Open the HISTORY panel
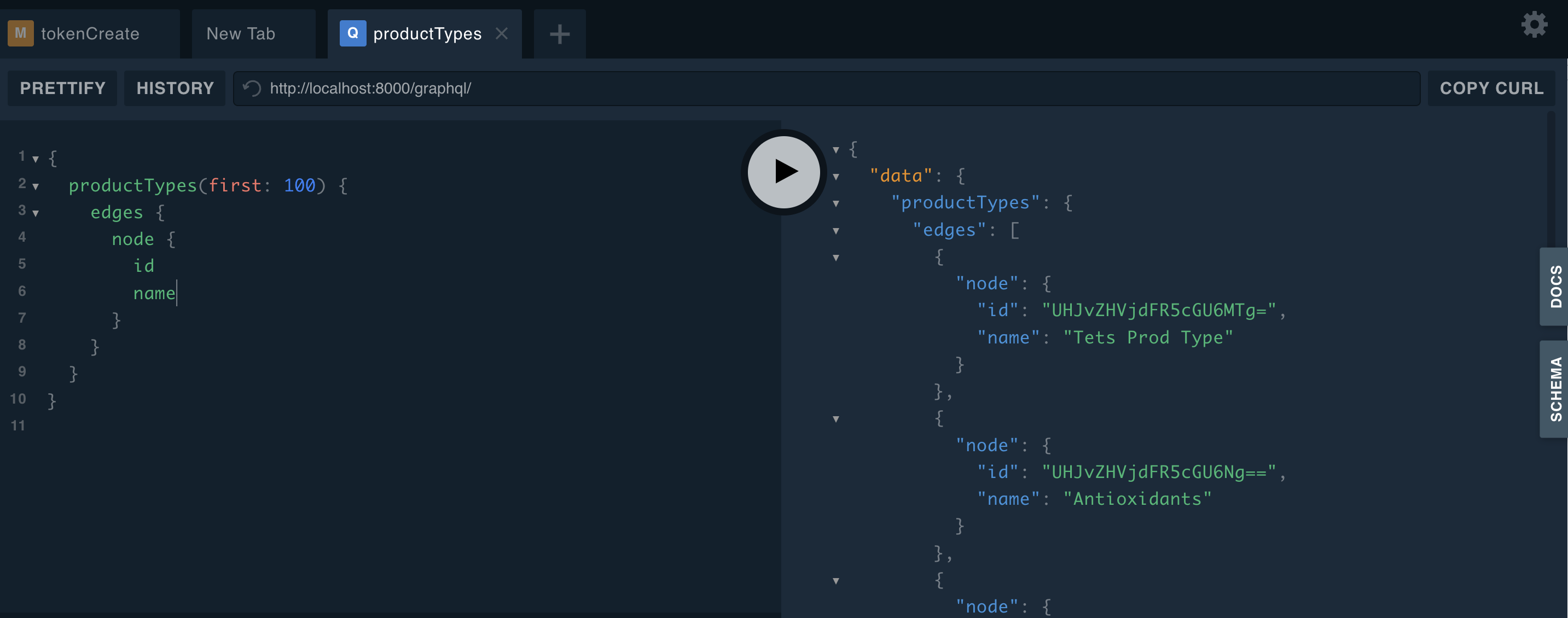Viewport: 1568px width, 618px height. tap(175, 89)
